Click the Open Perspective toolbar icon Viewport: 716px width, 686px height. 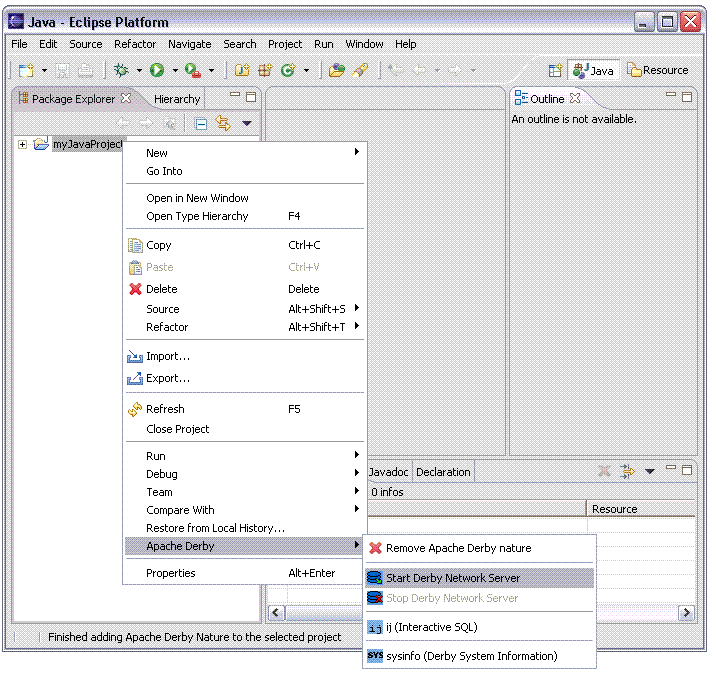click(555, 70)
